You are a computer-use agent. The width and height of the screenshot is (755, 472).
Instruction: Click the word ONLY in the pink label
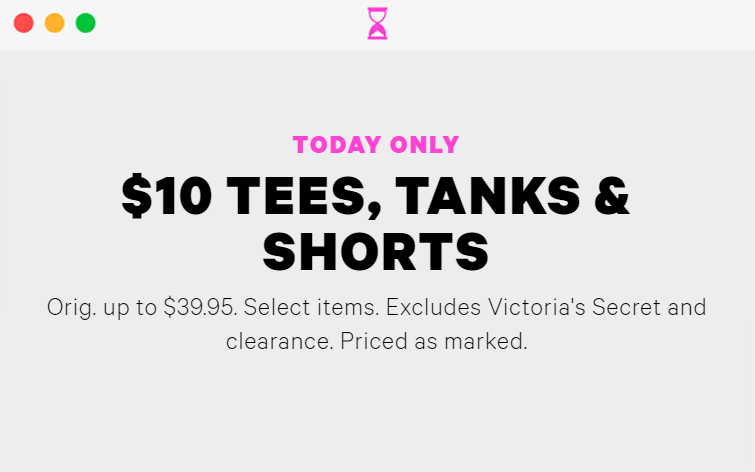click(425, 144)
